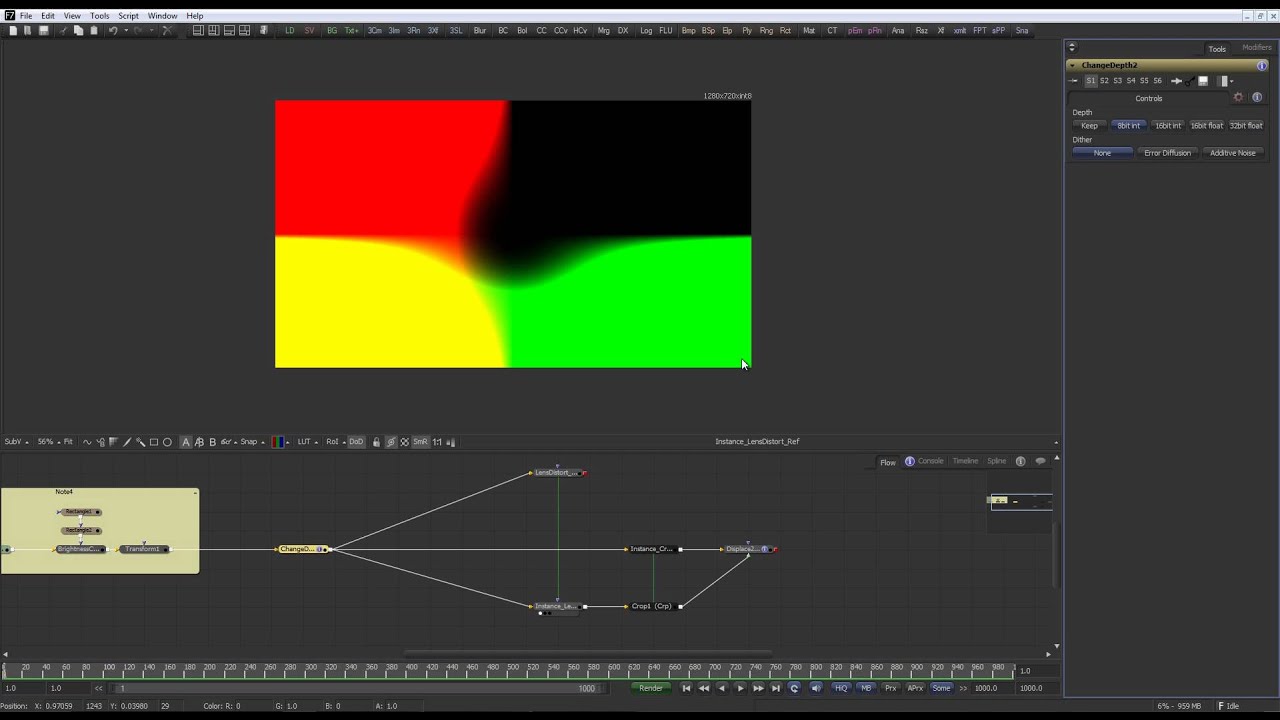Toggle the loop playback button
This screenshot has height=720, width=1280.
(795, 688)
